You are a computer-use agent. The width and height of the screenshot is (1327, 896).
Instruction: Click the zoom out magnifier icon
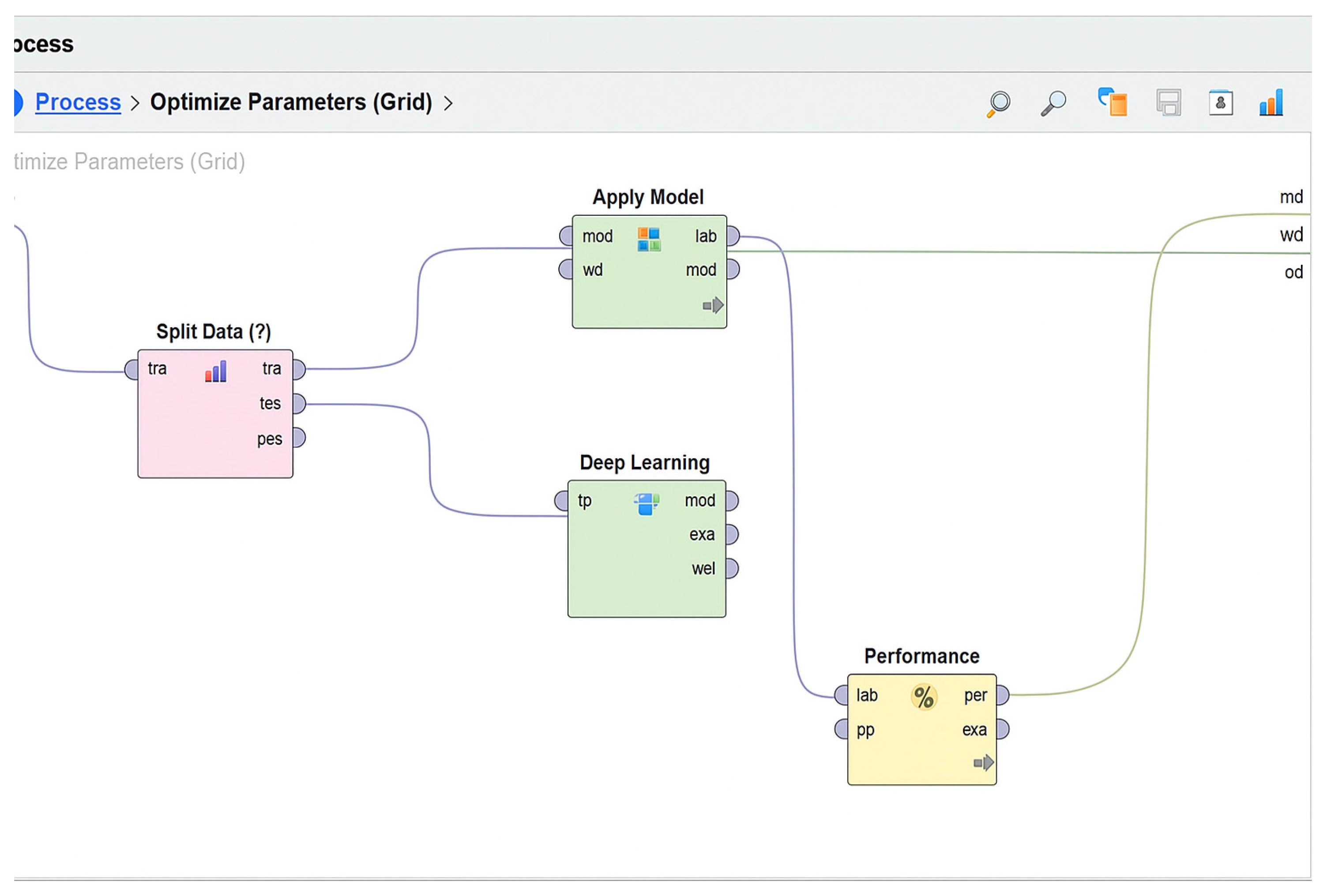tap(1053, 103)
